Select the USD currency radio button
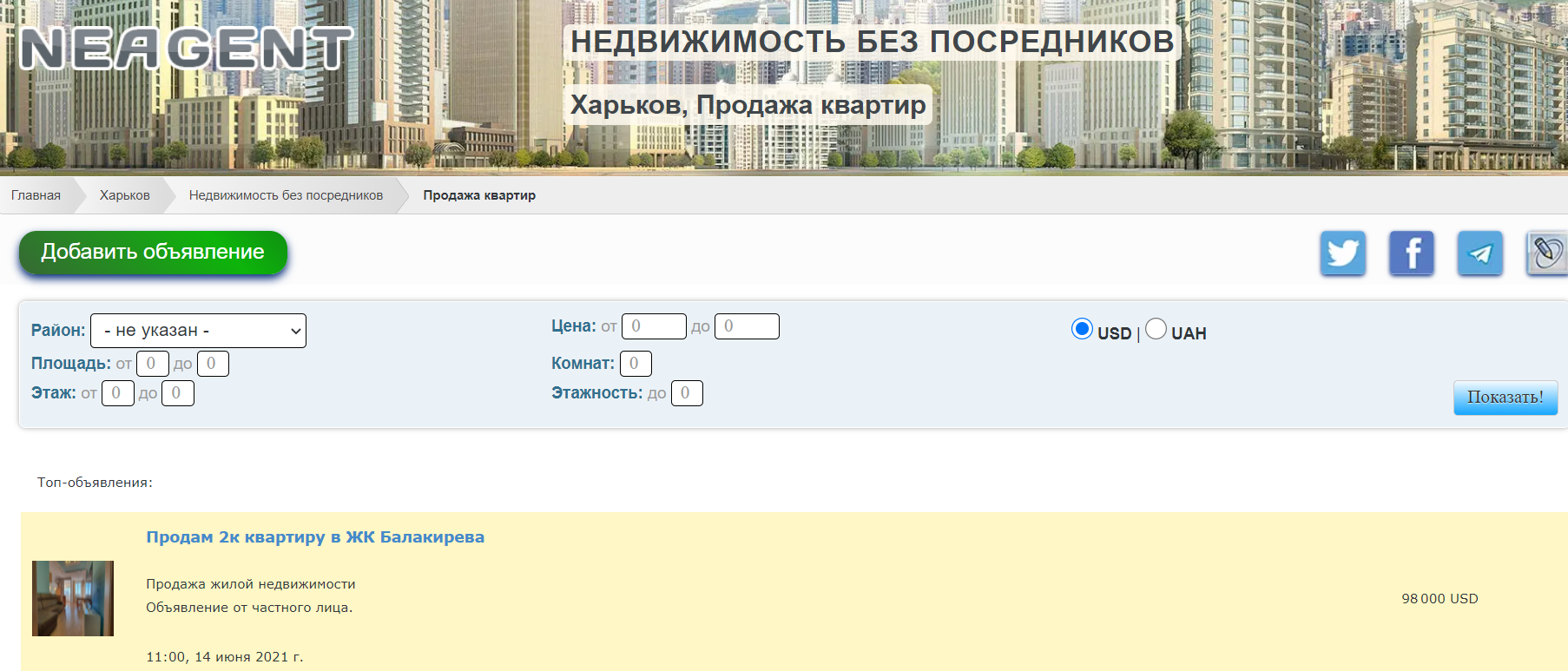1568x671 pixels. point(1082,329)
